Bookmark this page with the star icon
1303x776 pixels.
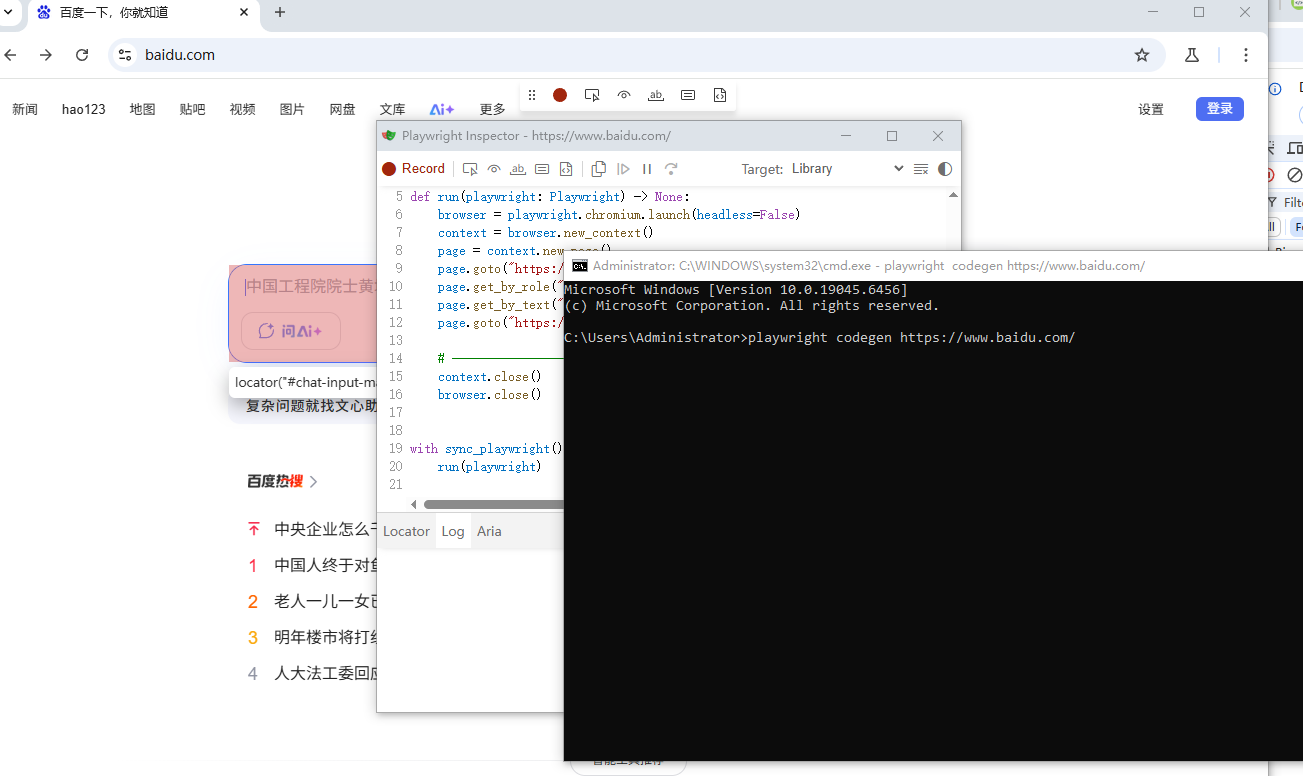tap(1142, 55)
